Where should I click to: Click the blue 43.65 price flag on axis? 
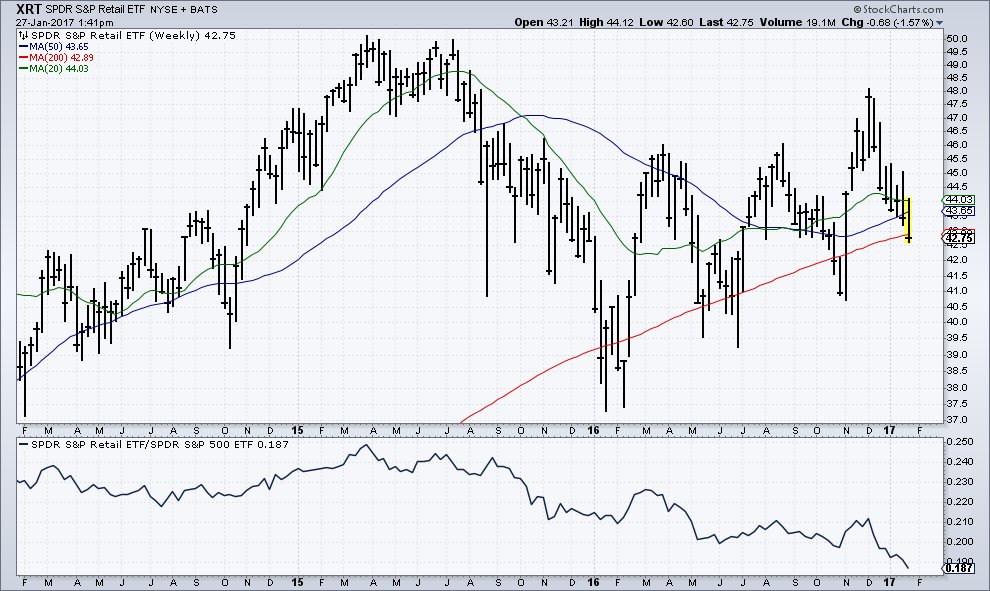pos(958,211)
